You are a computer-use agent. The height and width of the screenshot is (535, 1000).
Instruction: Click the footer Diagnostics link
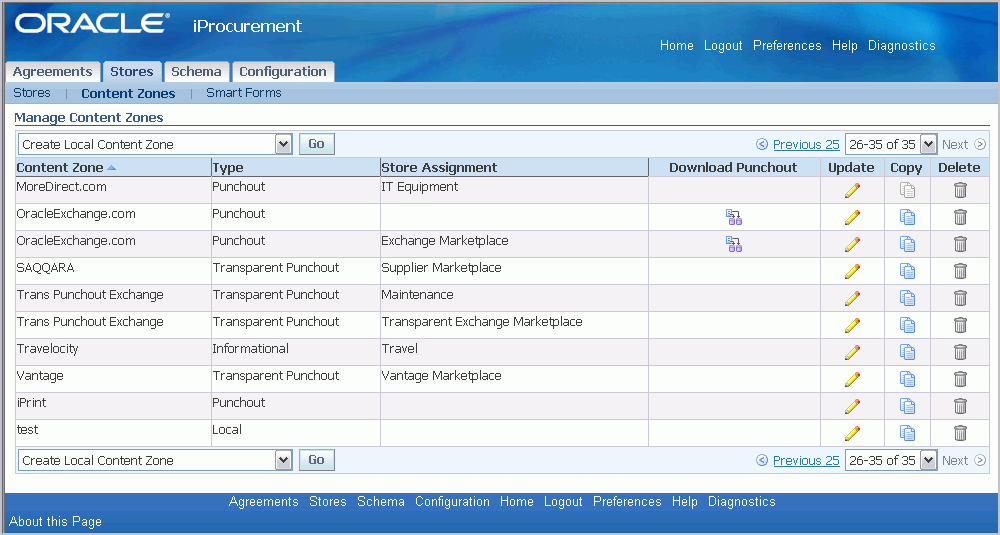click(742, 502)
